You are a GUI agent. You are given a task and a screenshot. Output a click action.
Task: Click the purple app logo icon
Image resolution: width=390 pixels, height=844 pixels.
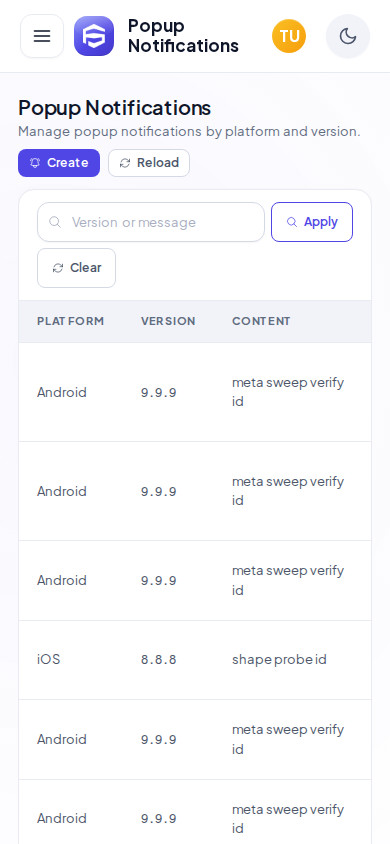[94, 36]
